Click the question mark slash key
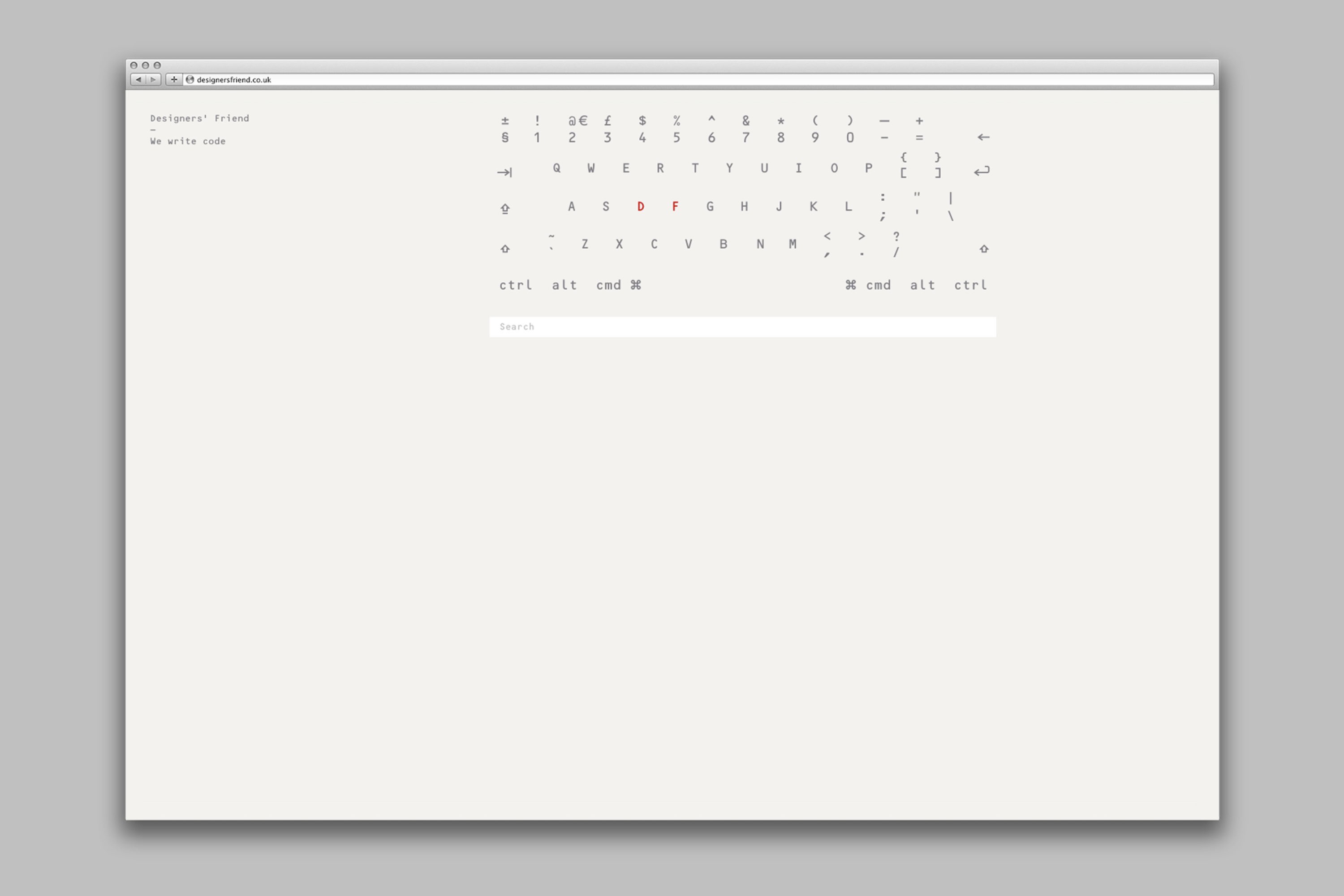The height and width of the screenshot is (896, 1344). coord(896,244)
